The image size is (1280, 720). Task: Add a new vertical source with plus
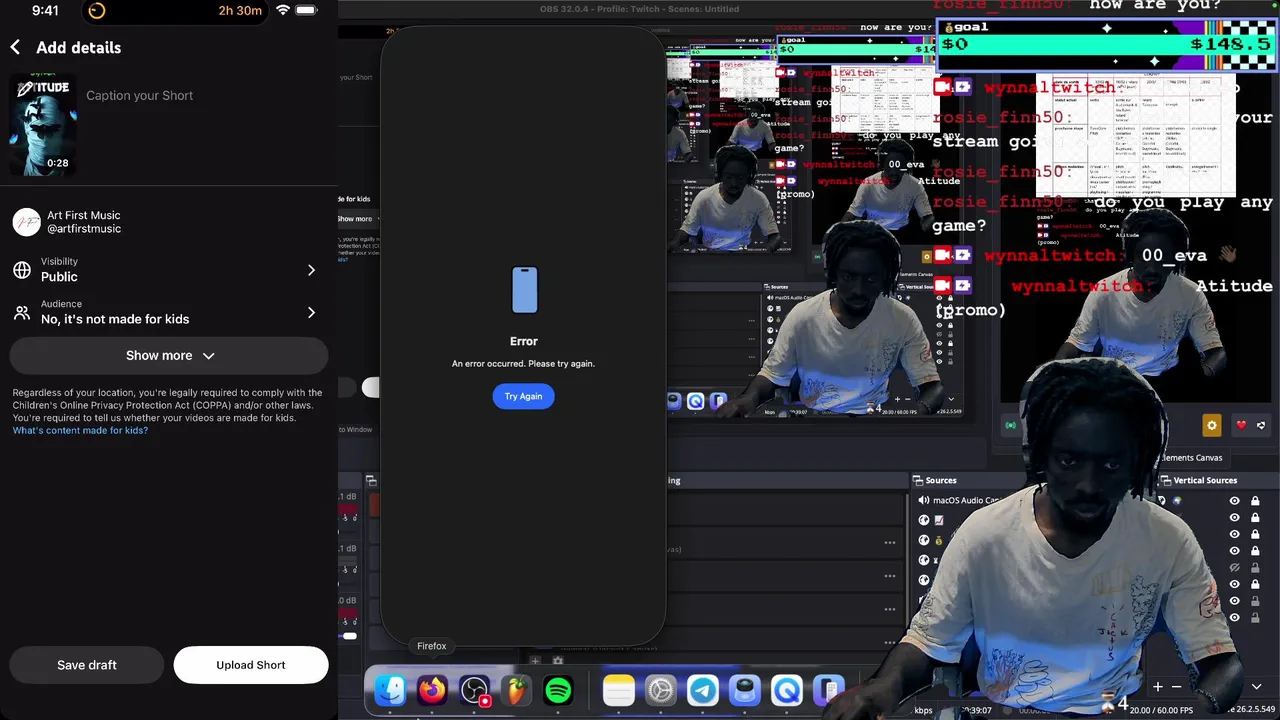pyautogui.click(x=1157, y=687)
